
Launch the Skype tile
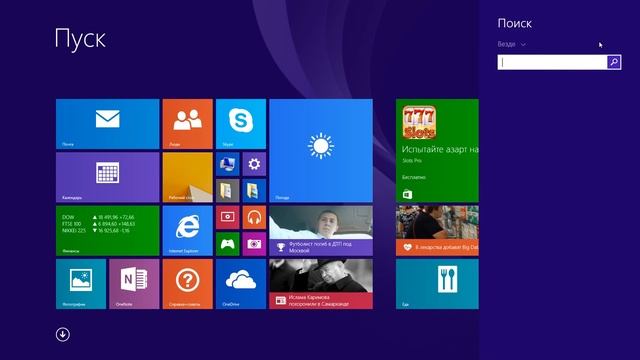point(241,124)
